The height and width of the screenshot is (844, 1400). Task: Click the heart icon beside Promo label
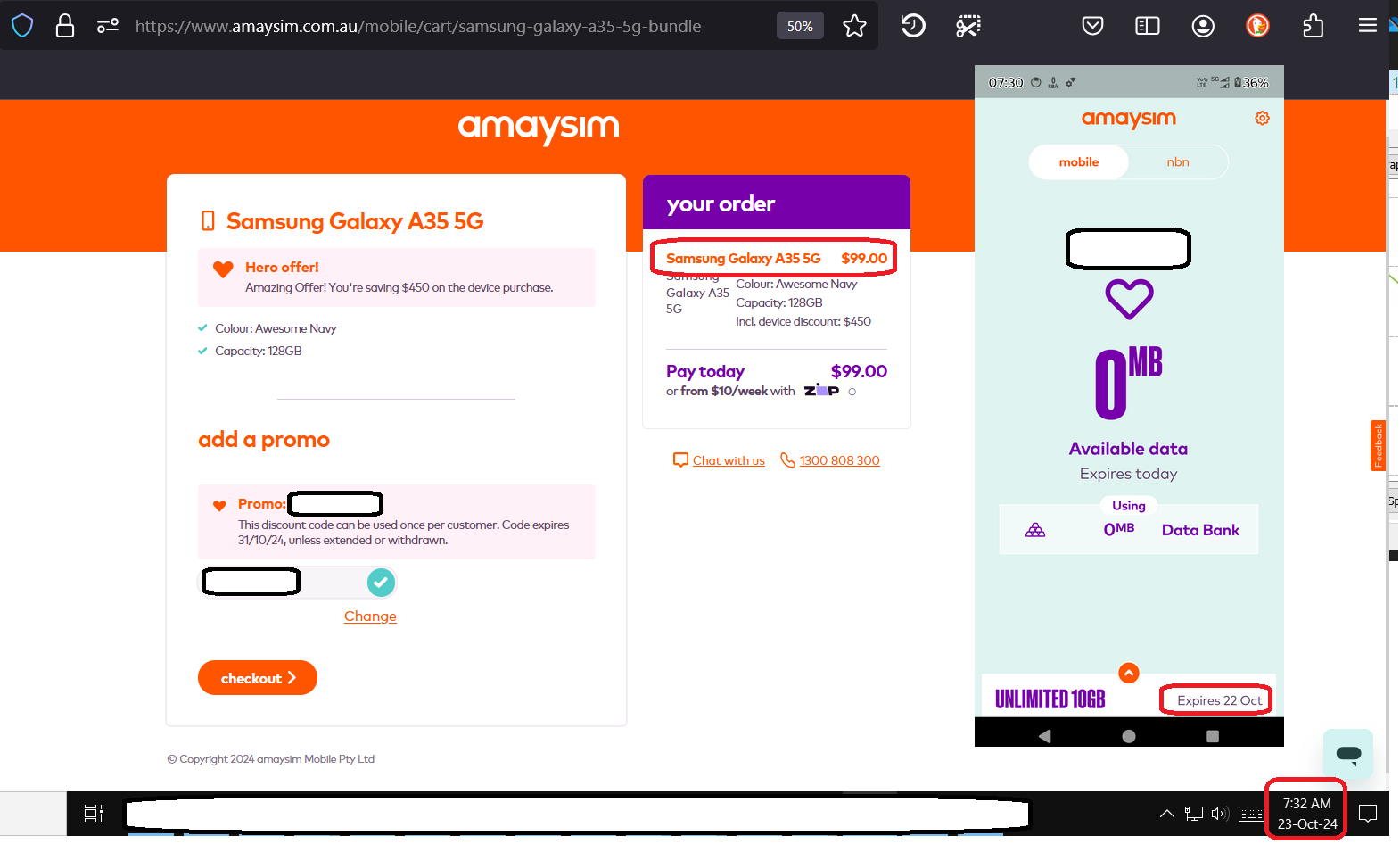[x=219, y=505]
